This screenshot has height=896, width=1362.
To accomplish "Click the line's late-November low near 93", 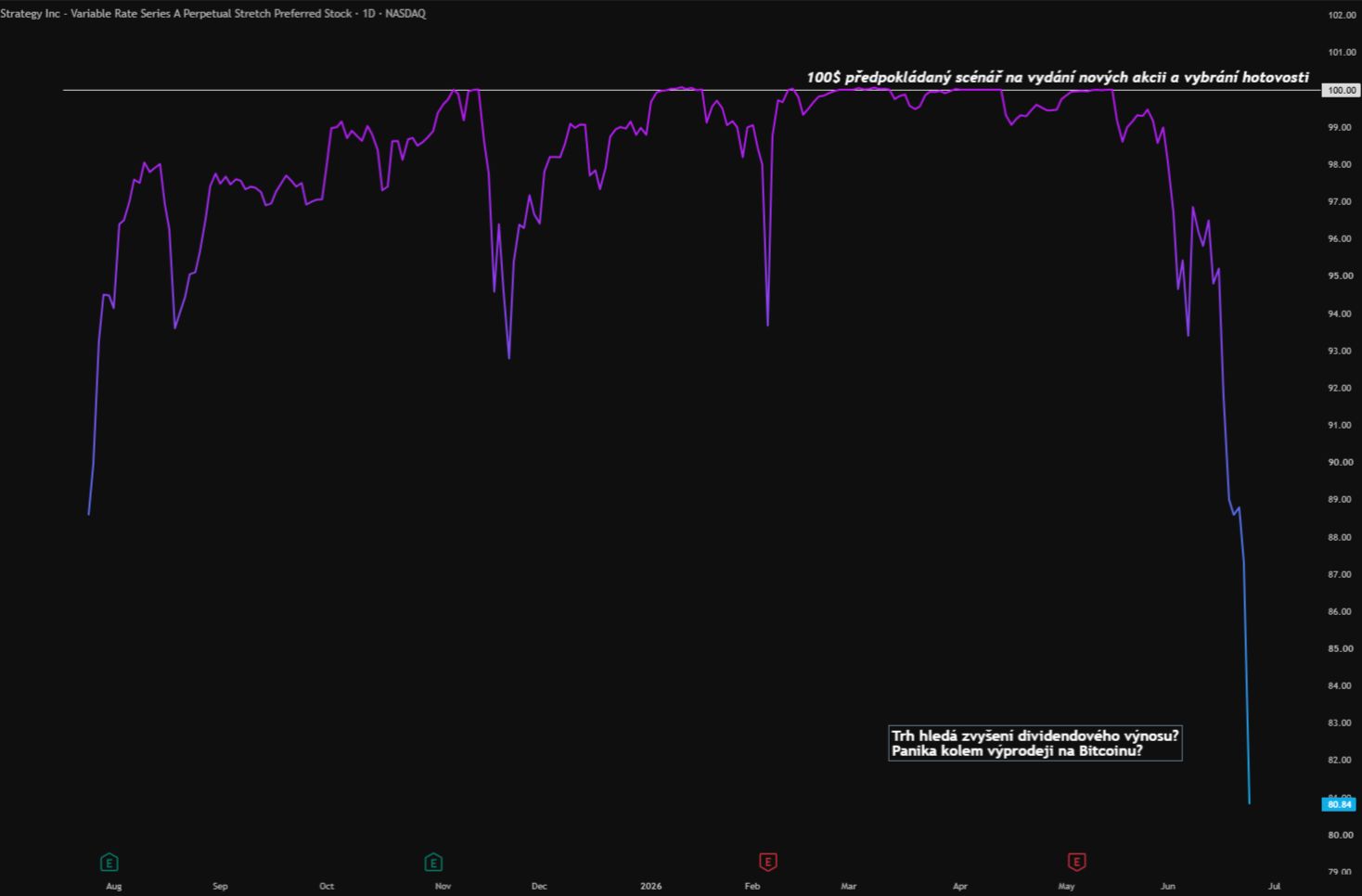I will [x=509, y=358].
